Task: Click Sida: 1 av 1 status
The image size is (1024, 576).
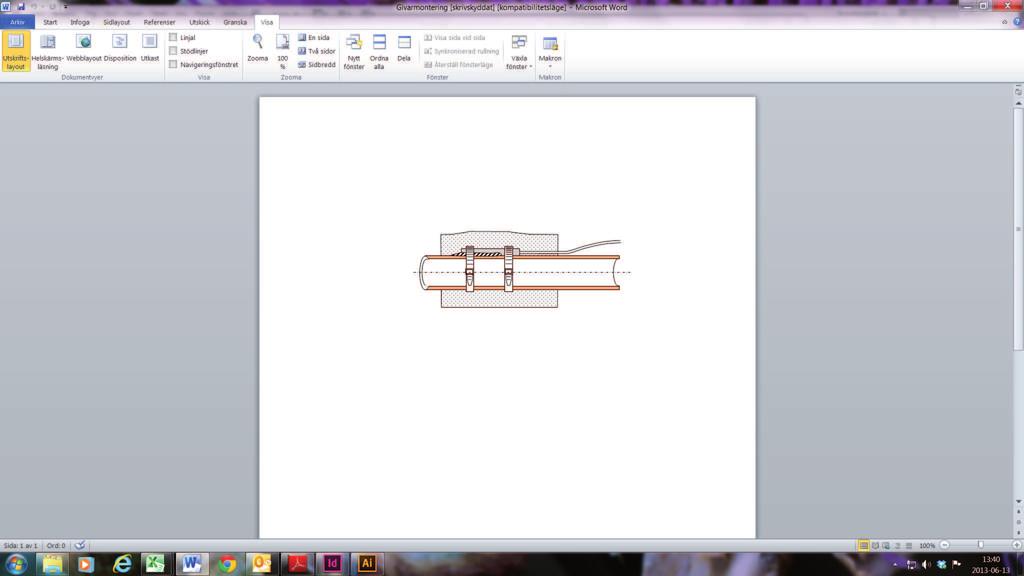Action: [20, 545]
